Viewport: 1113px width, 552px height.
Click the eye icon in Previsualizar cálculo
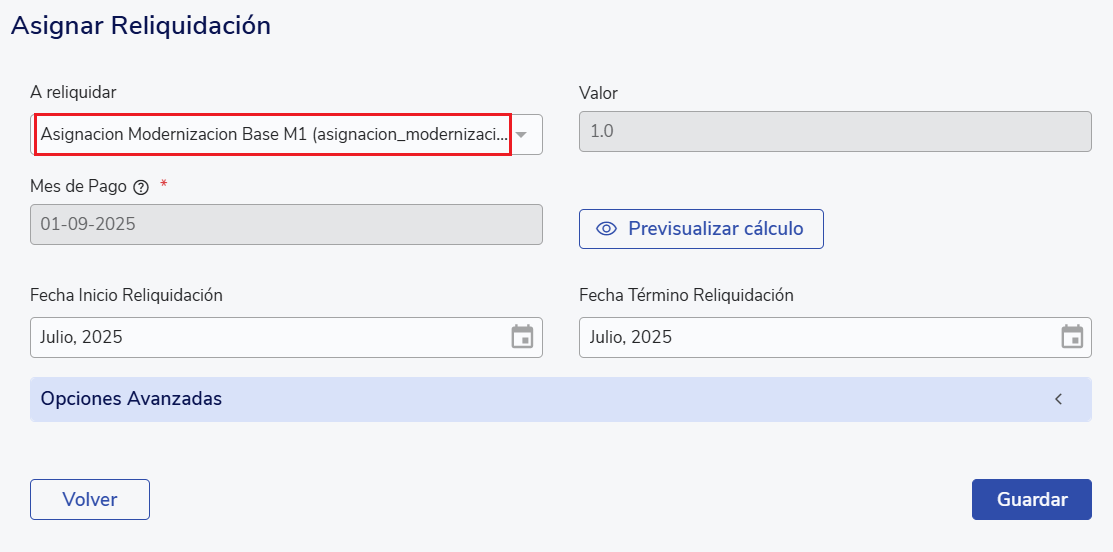pos(606,229)
